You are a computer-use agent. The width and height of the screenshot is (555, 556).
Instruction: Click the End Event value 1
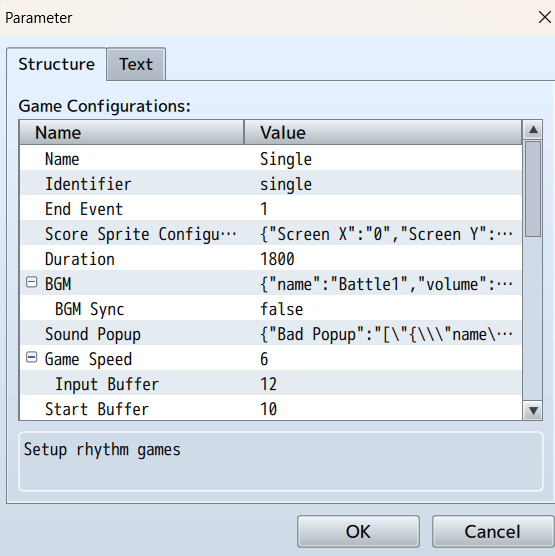pos(264,209)
